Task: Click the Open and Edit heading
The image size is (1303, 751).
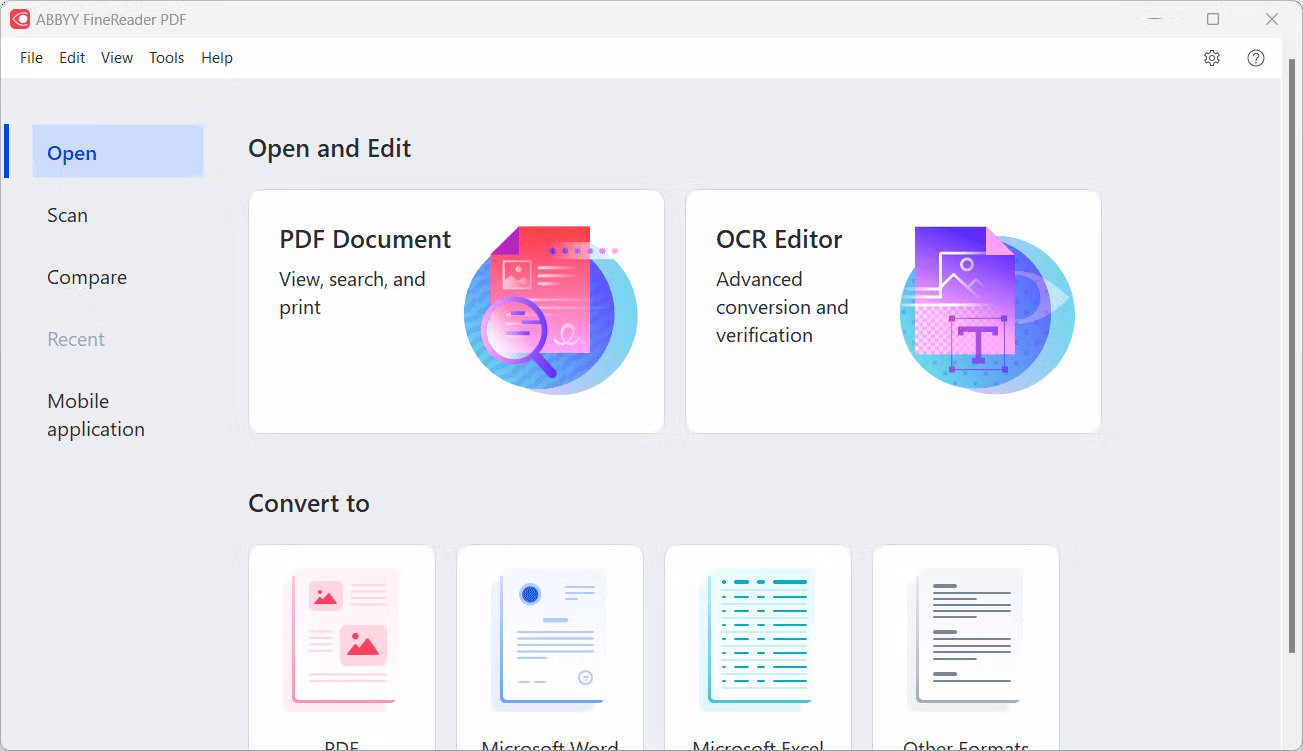Action: tap(330, 149)
